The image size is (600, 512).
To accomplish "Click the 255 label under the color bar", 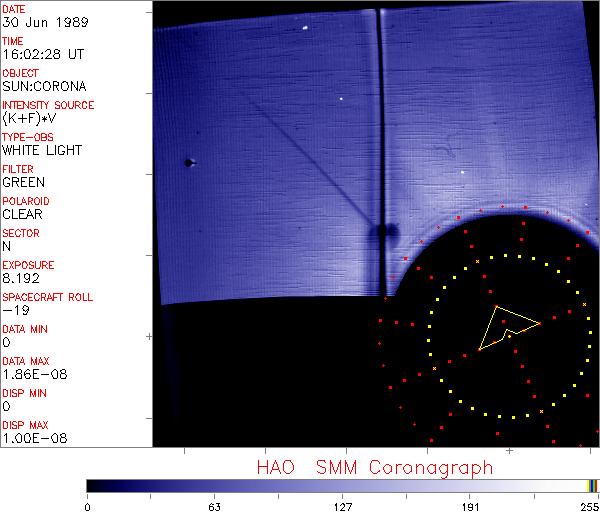I will (589, 505).
